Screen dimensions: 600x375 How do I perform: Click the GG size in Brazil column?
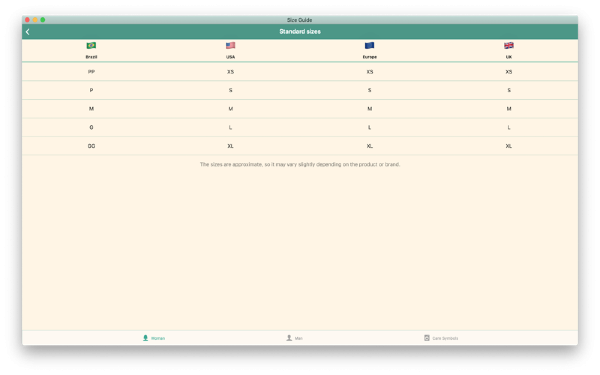(91, 146)
